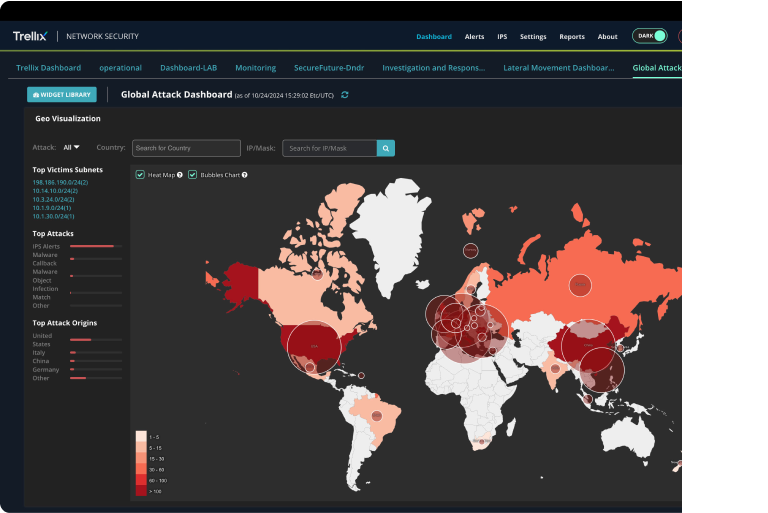768x513 pixels.
Task: Open subnet 10.14.10.0/24(2) link
Action: point(55,191)
